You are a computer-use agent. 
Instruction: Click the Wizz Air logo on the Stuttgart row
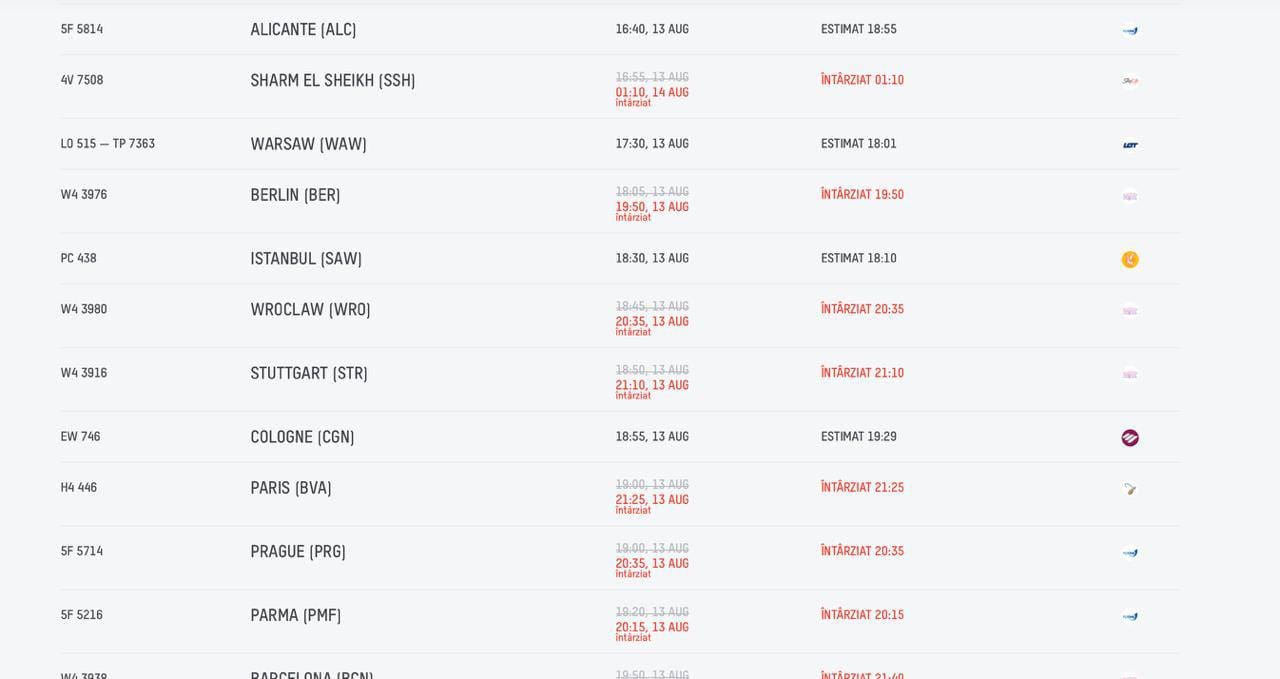[x=1130, y=374]
